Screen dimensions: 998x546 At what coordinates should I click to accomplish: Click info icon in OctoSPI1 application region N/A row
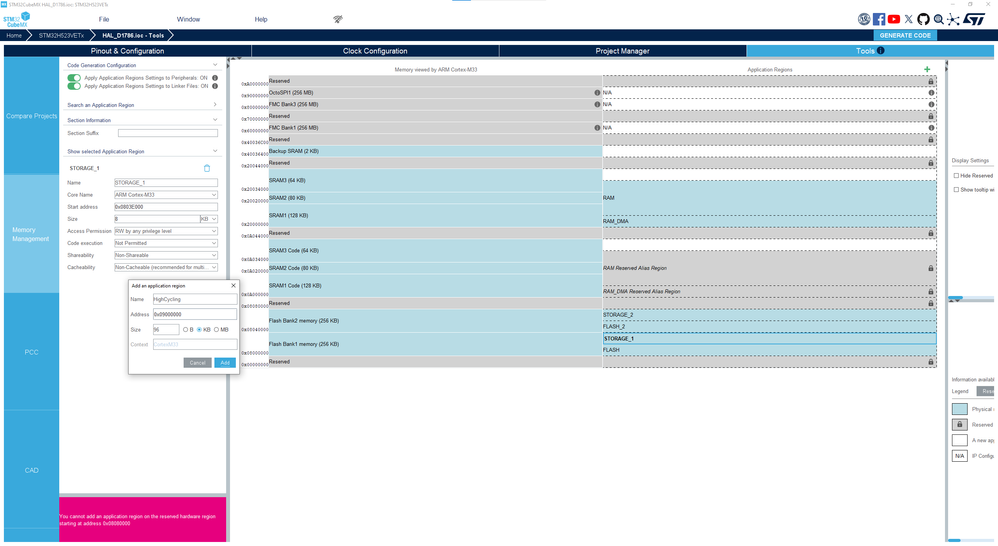pos(931,93)
